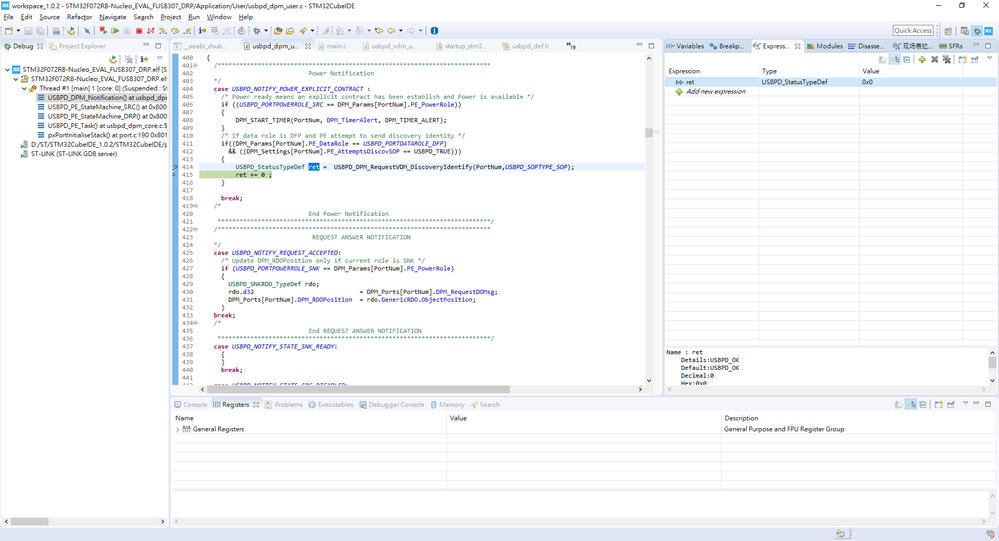The image size is (999, 541).
Task: Open the Refactor menu
Action: pos(80,17)
